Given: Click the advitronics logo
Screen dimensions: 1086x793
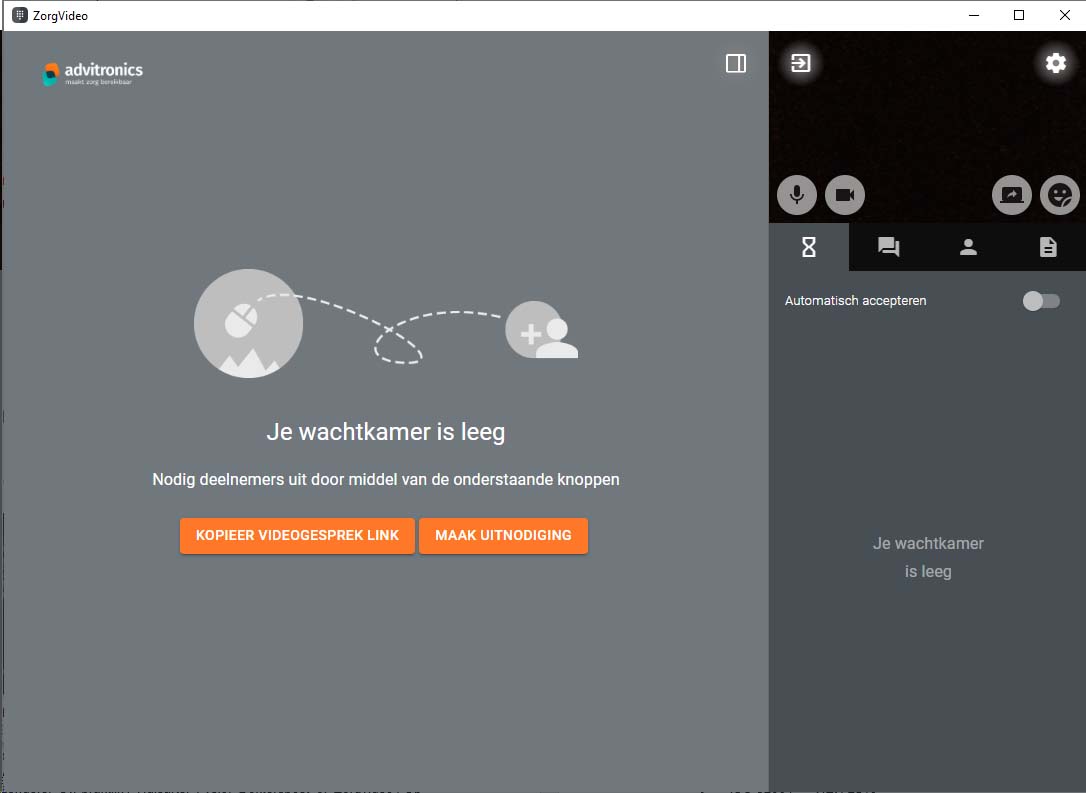Looking at the screenshot, I should click(93, 73).
